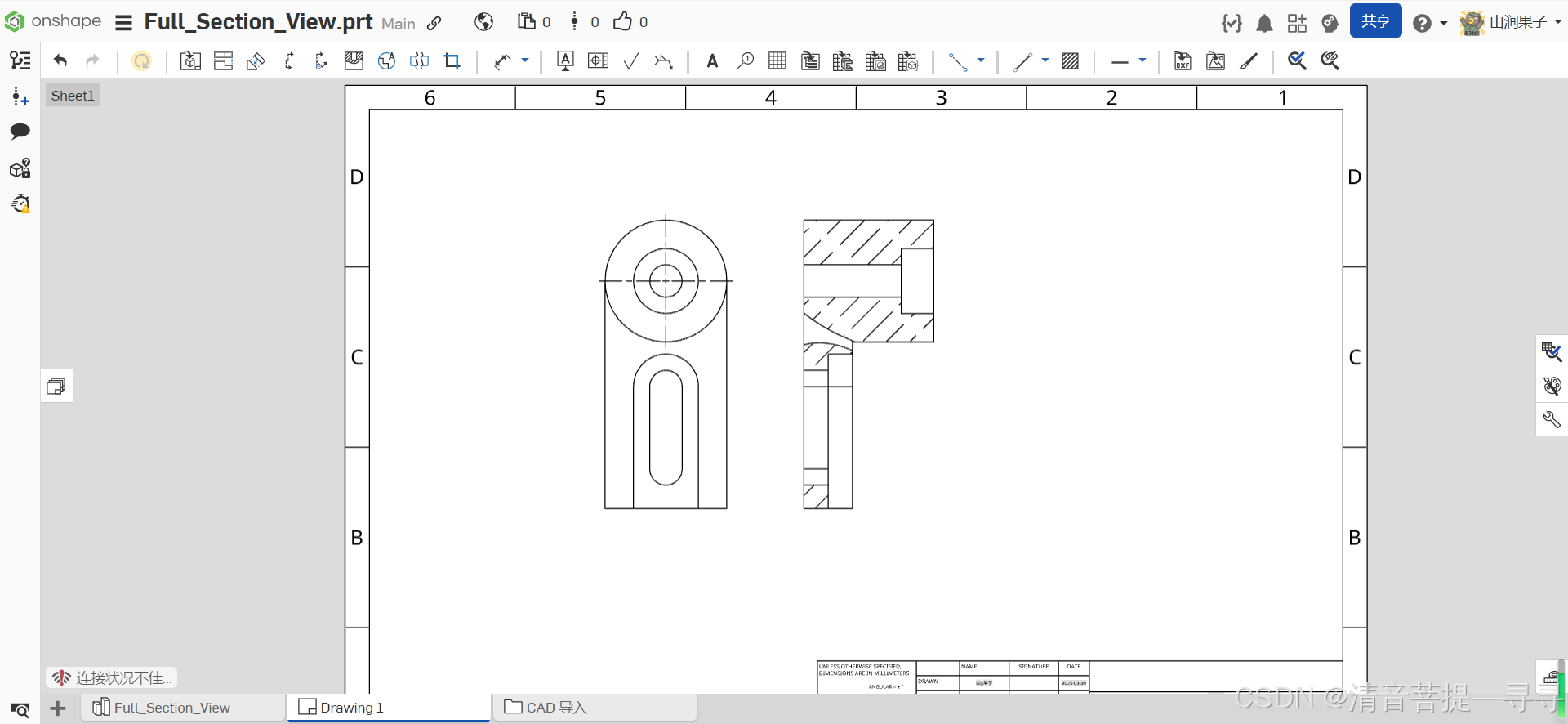Image resolution: width=1568 pixels, height=724 pixels.
Task: Select the circular front view drawing
Action: tap(666, 281)
